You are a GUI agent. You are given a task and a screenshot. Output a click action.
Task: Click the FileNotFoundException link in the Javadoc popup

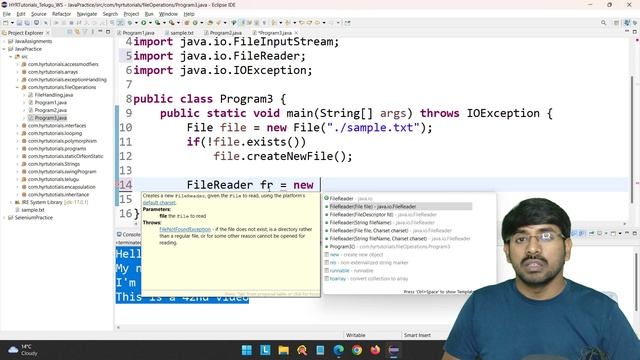point(185,229)
